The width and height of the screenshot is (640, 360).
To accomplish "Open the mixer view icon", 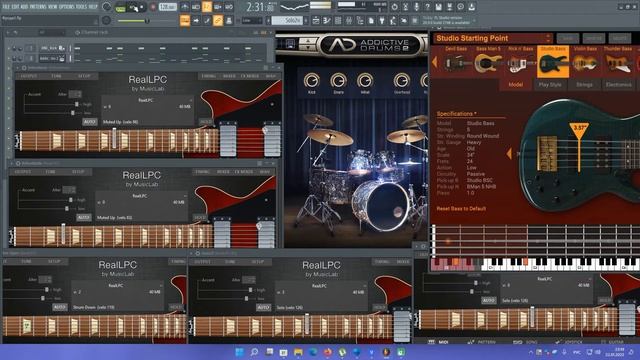I will click(x=349, y=20).
